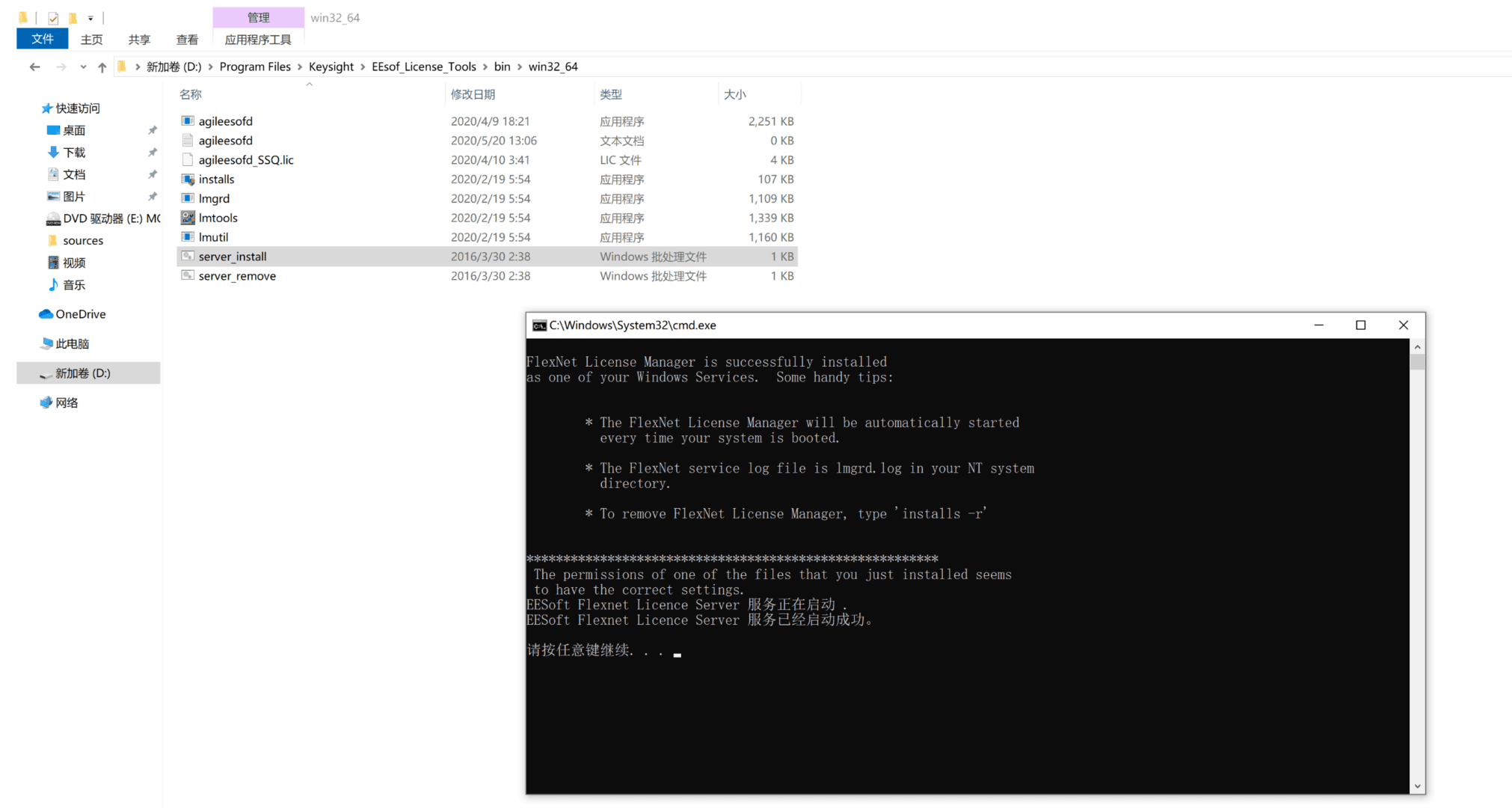Open the recent locations dropdown arrow

click(83, 67)
